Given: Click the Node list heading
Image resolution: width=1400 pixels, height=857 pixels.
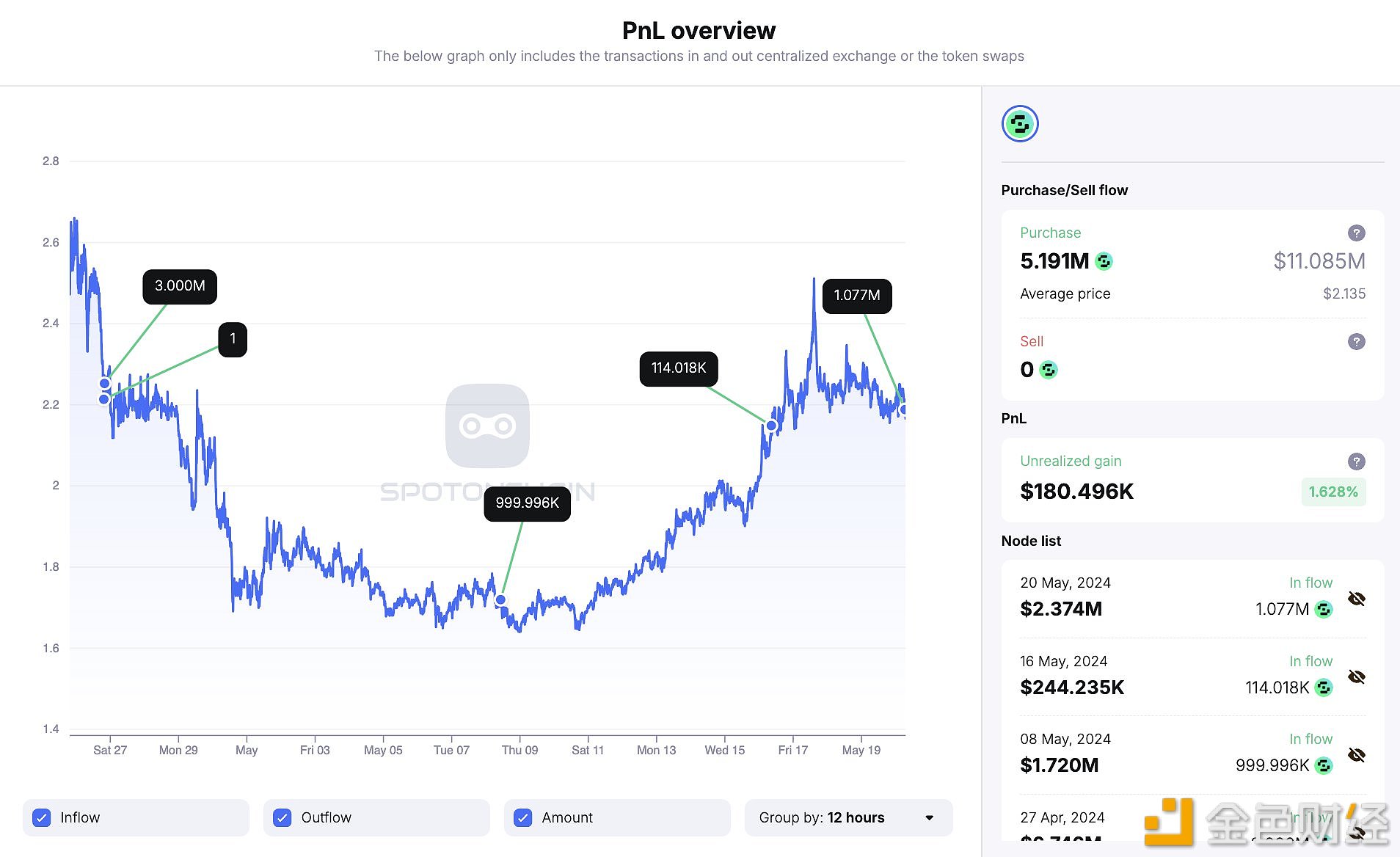Looking at the screenshot, I should coord(1031,541).
